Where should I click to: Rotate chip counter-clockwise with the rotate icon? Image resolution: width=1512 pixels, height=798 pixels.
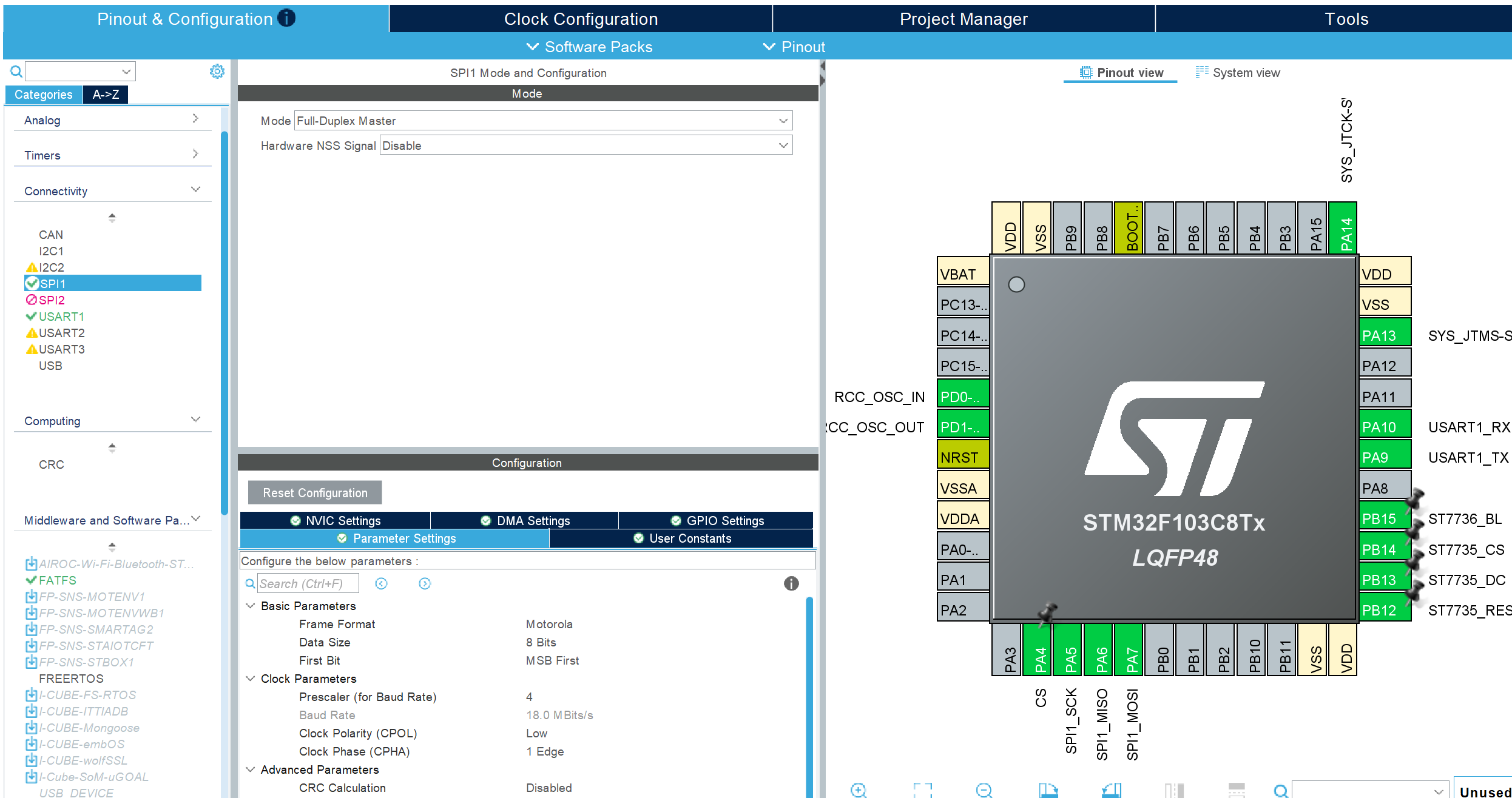pos(1112,790)
